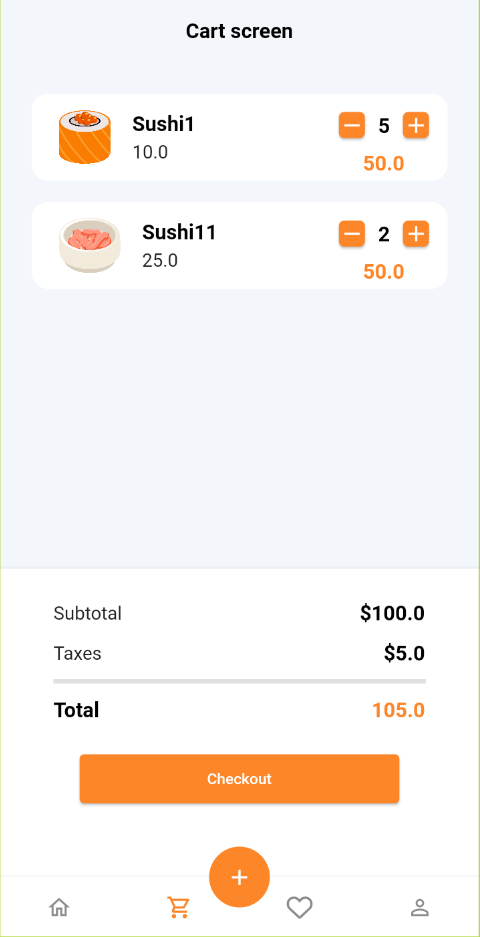Select the Sushi1 item name
The image size is (480, 937).
coord(163,124)
